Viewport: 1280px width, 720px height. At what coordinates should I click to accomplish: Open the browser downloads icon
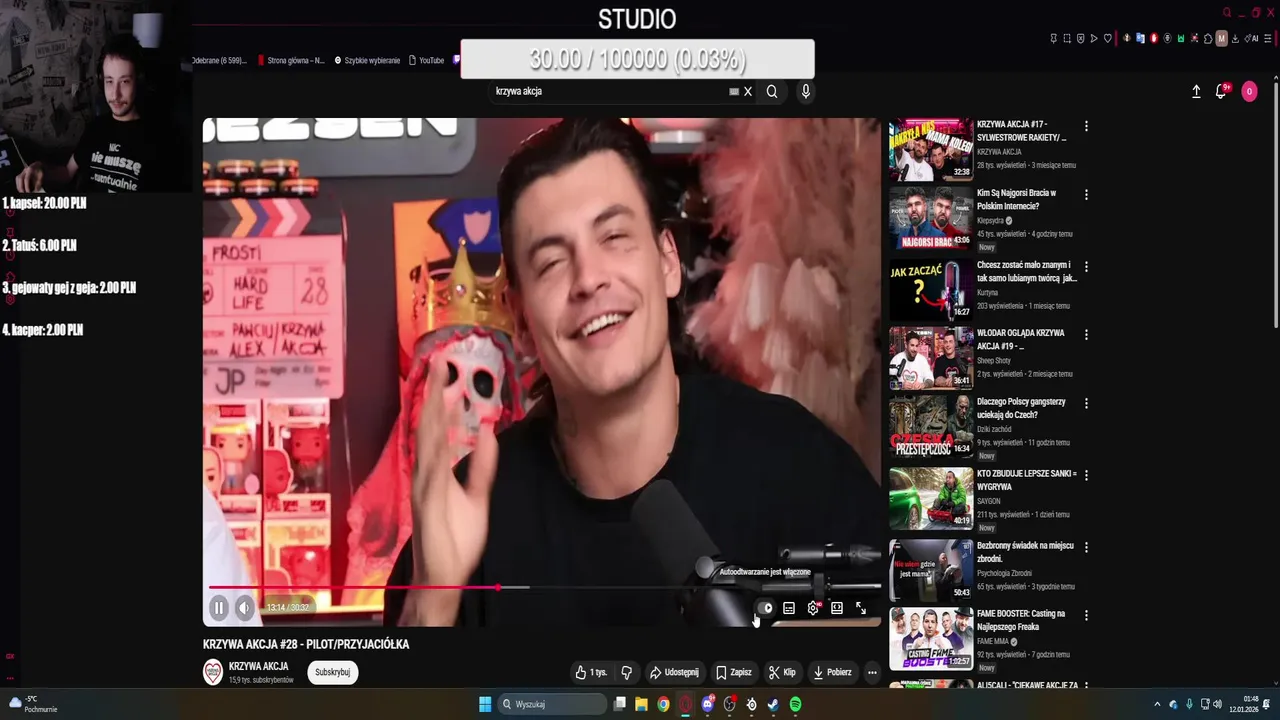[1235, 39]
